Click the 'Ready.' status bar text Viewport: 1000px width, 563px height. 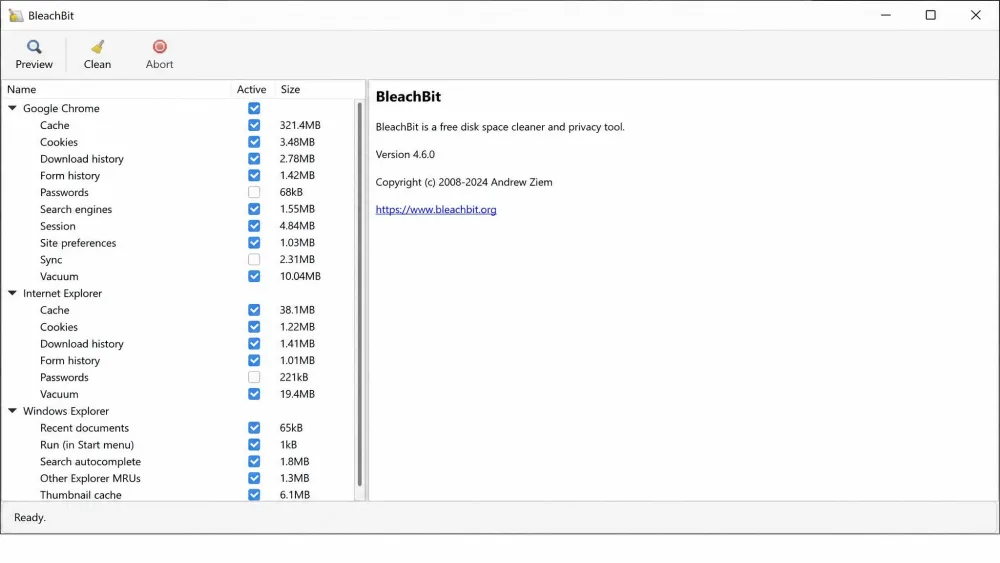point(30,517)
